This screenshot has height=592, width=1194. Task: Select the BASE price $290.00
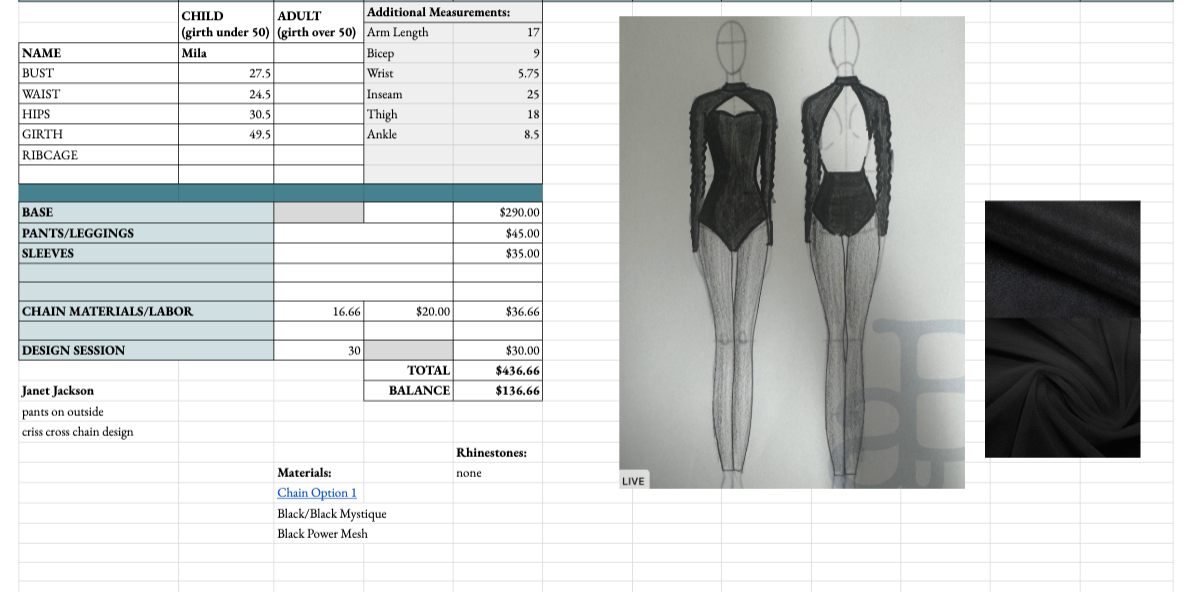(x=497, y=213)
